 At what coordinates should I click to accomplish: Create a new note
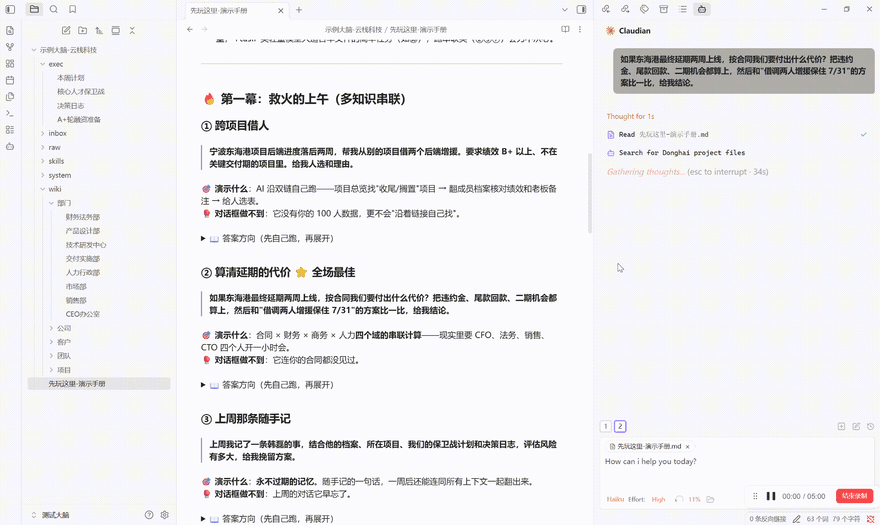pyautogui.click(x=66, y=30)
